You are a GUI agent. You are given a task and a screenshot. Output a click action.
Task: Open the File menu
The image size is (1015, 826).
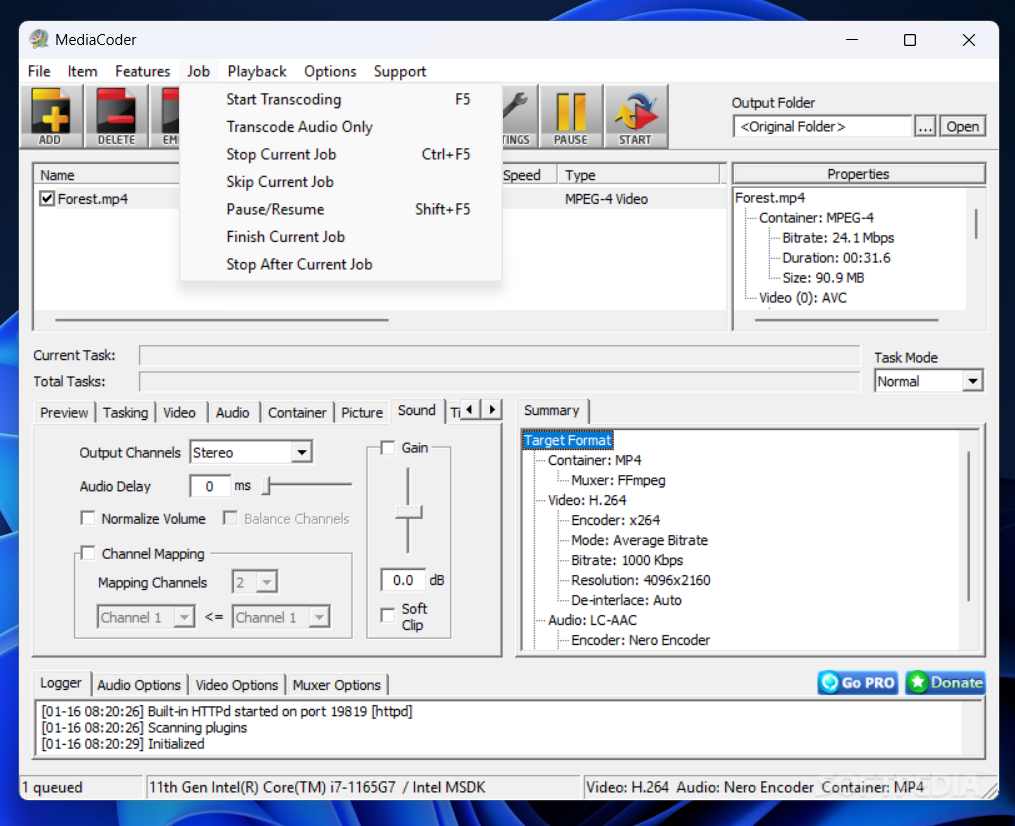pos(39,71)
